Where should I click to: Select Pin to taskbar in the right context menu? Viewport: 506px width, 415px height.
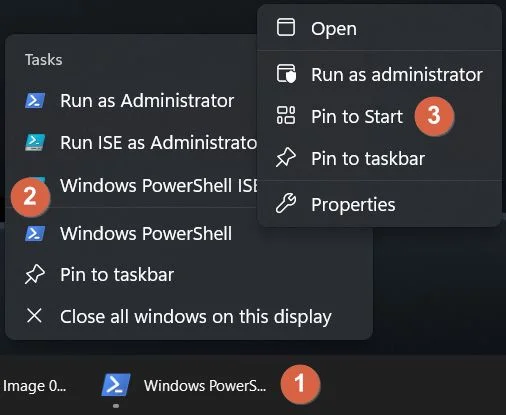[x=379, y=158]
